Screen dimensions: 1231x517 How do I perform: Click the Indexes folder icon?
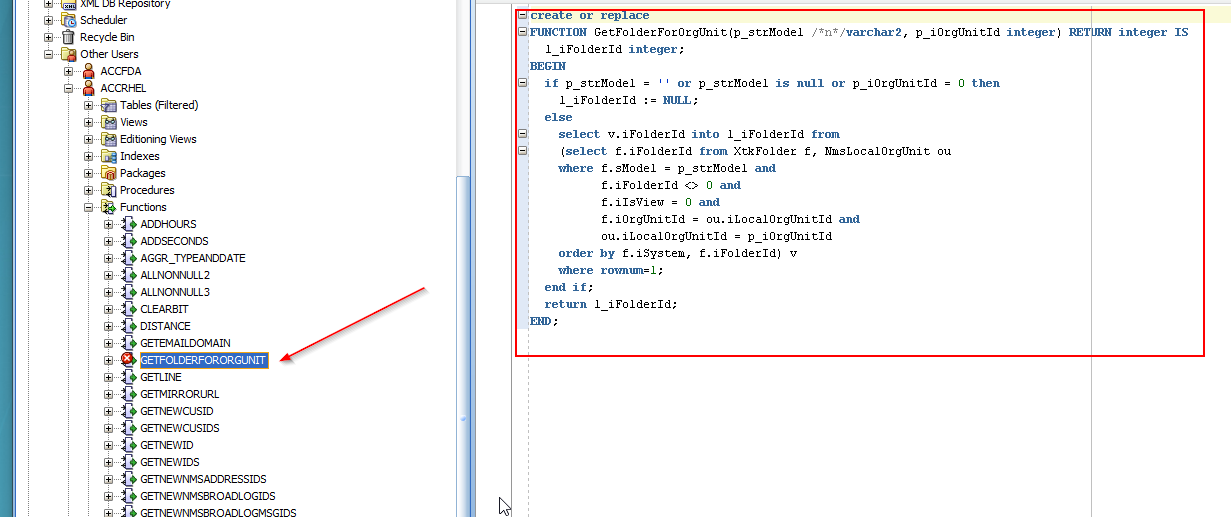(x=109, y=156)
